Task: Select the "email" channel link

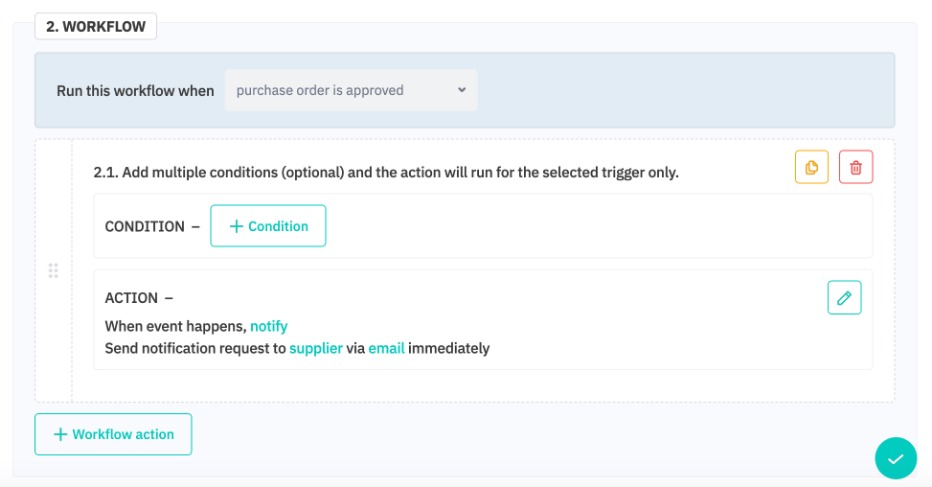Action: 386,348
